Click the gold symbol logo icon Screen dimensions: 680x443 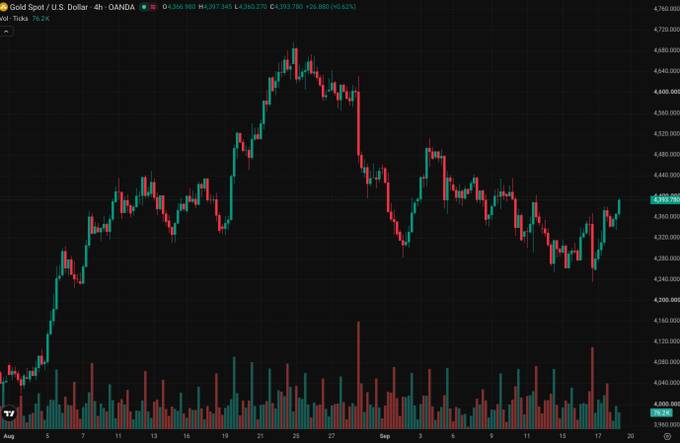pos(3,7)
